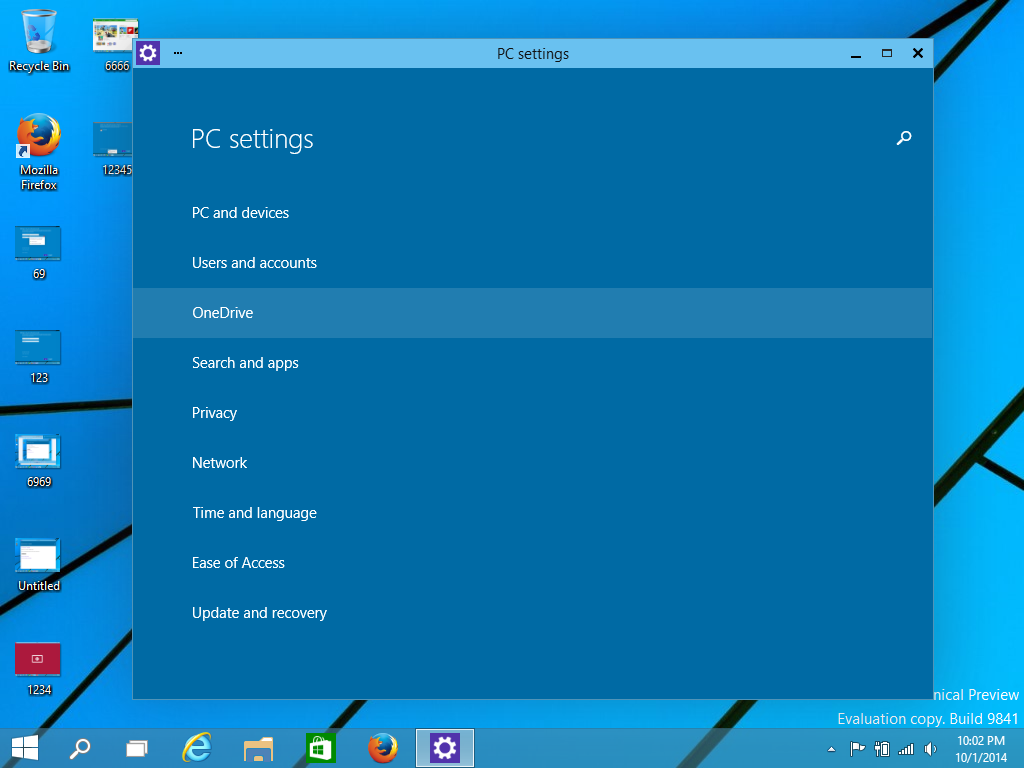Open Ease of Access settings
Viewport: 1024px width, 768px height.
[x=238, y=563]
